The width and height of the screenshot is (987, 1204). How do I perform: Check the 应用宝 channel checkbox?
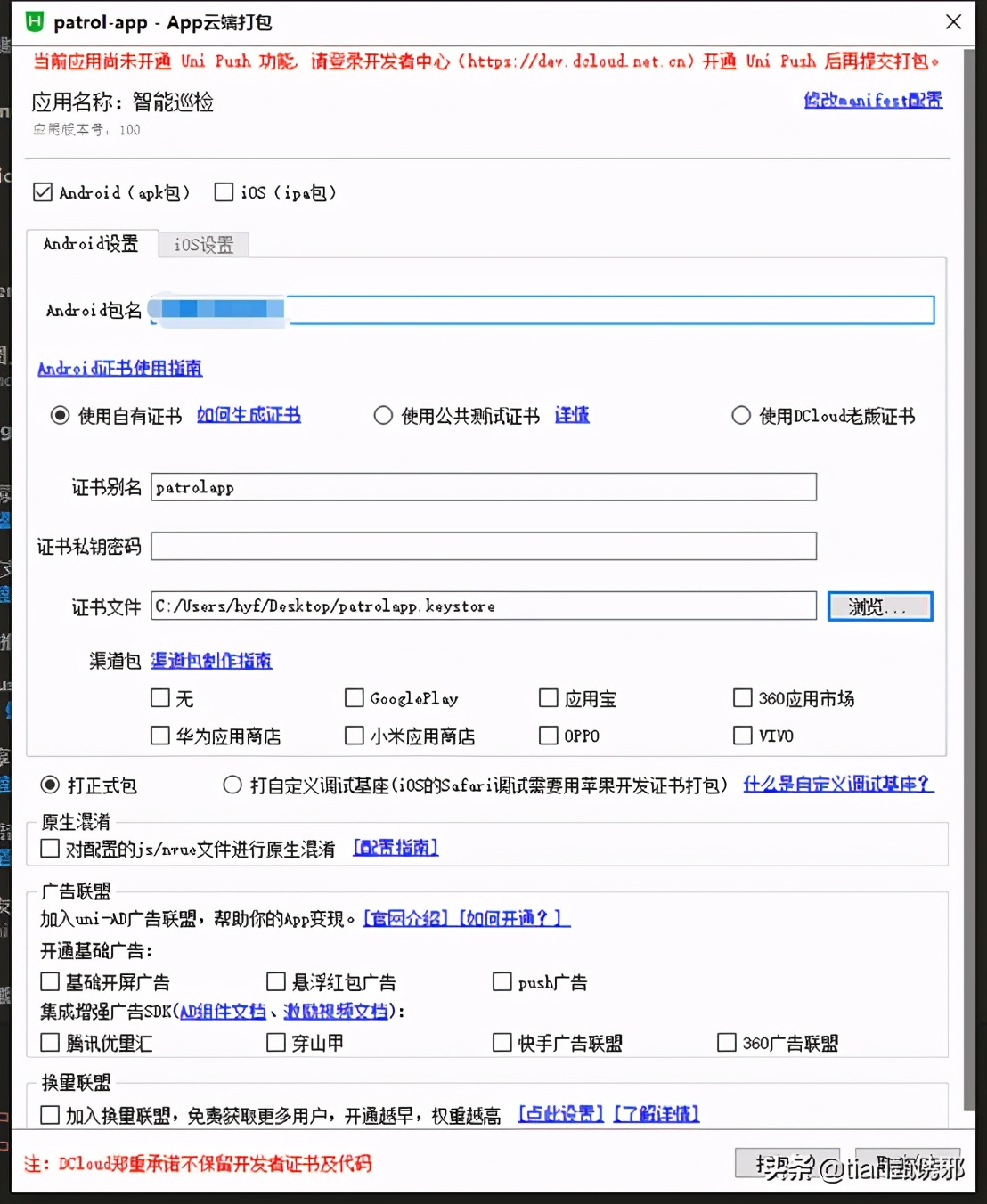[549, 698]
